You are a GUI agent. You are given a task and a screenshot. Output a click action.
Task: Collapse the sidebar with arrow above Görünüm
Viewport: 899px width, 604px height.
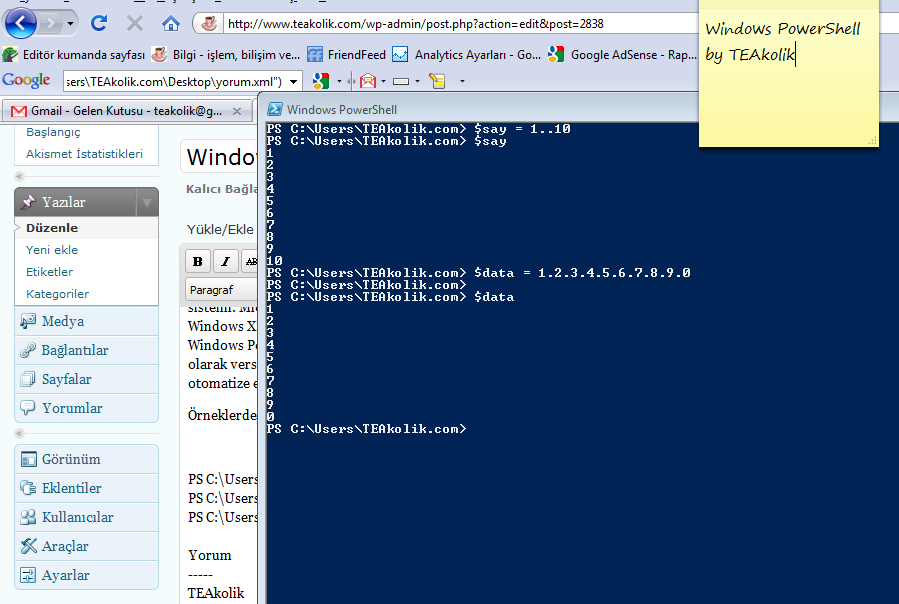point(19,433)
